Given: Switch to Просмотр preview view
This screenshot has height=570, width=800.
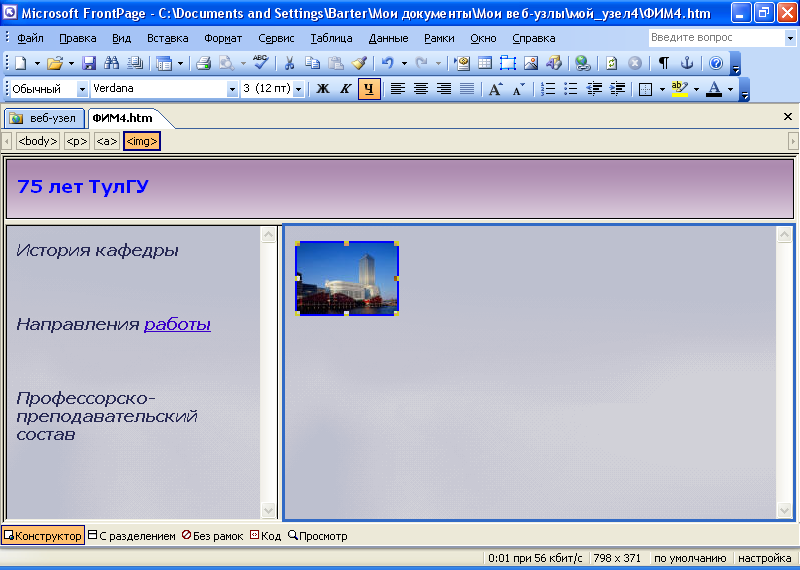Looking at the screenshot, I should [317, 536].
